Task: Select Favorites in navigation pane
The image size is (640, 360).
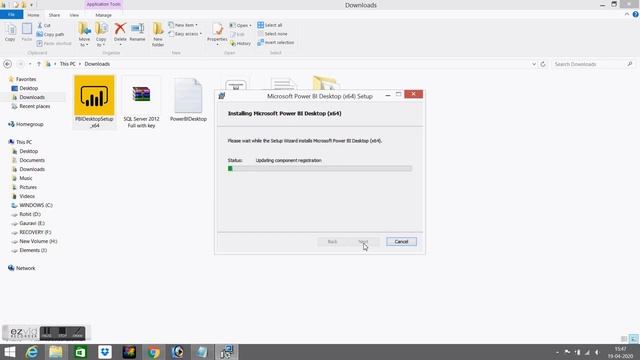Action: tap(26, 79)
